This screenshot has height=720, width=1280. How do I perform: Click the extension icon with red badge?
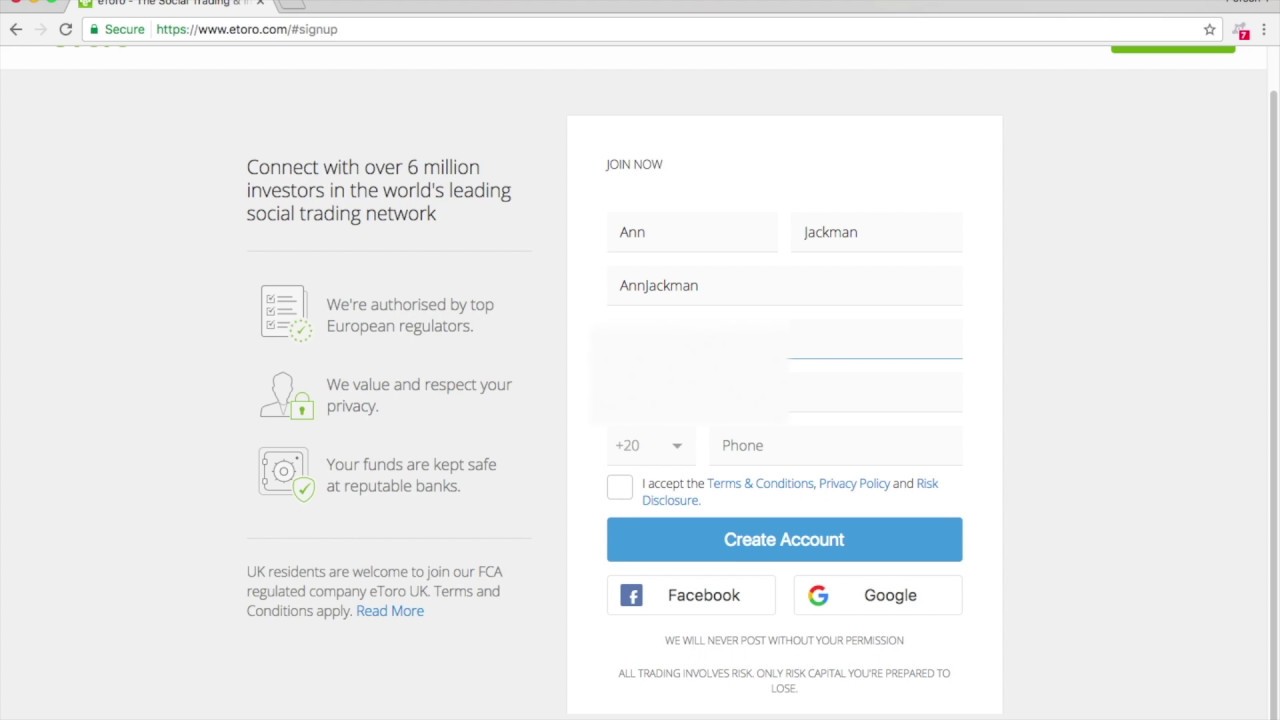pyautogui.click(x=1240, y=30)
